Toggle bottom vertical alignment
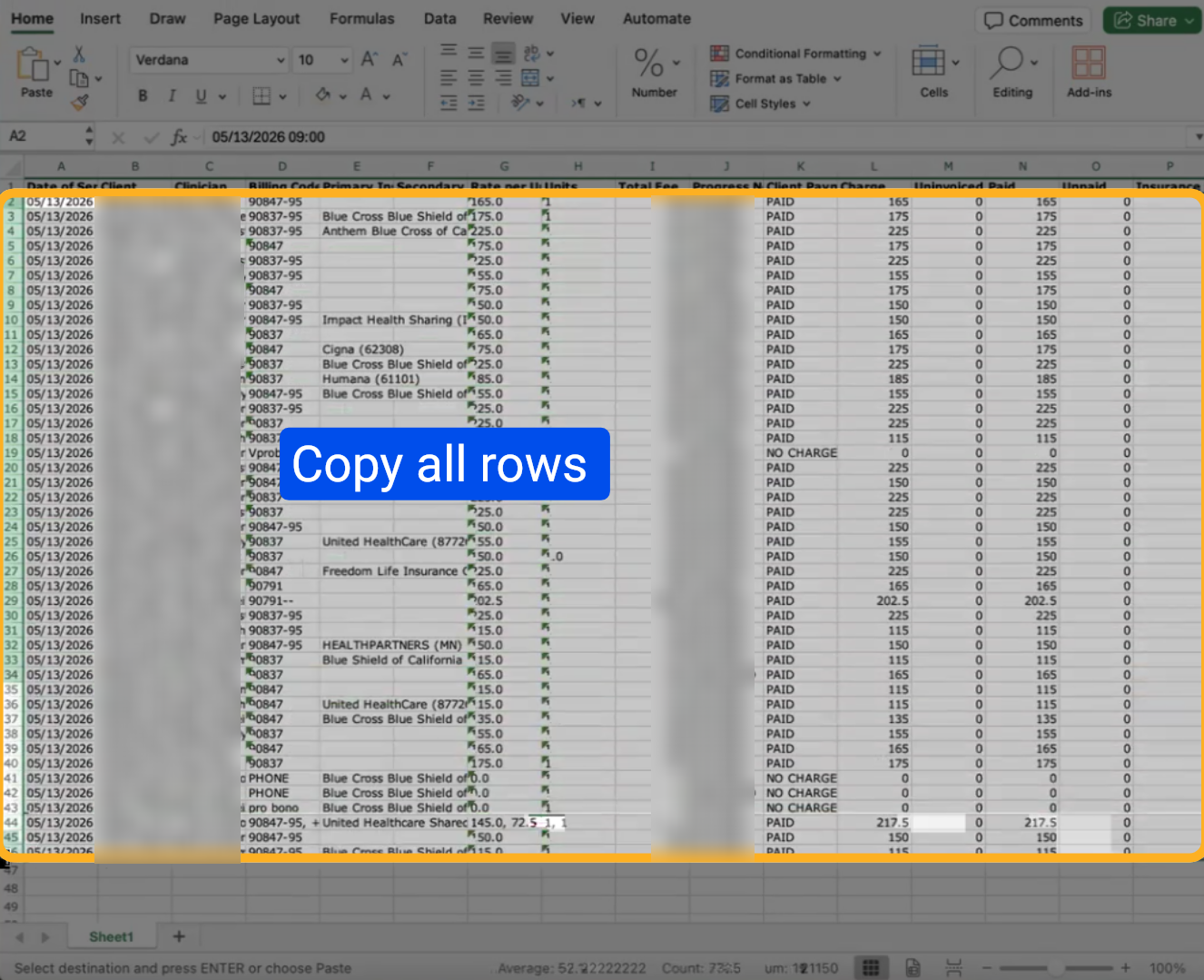Screen dimensions: 1204x980 pos(503,53)
